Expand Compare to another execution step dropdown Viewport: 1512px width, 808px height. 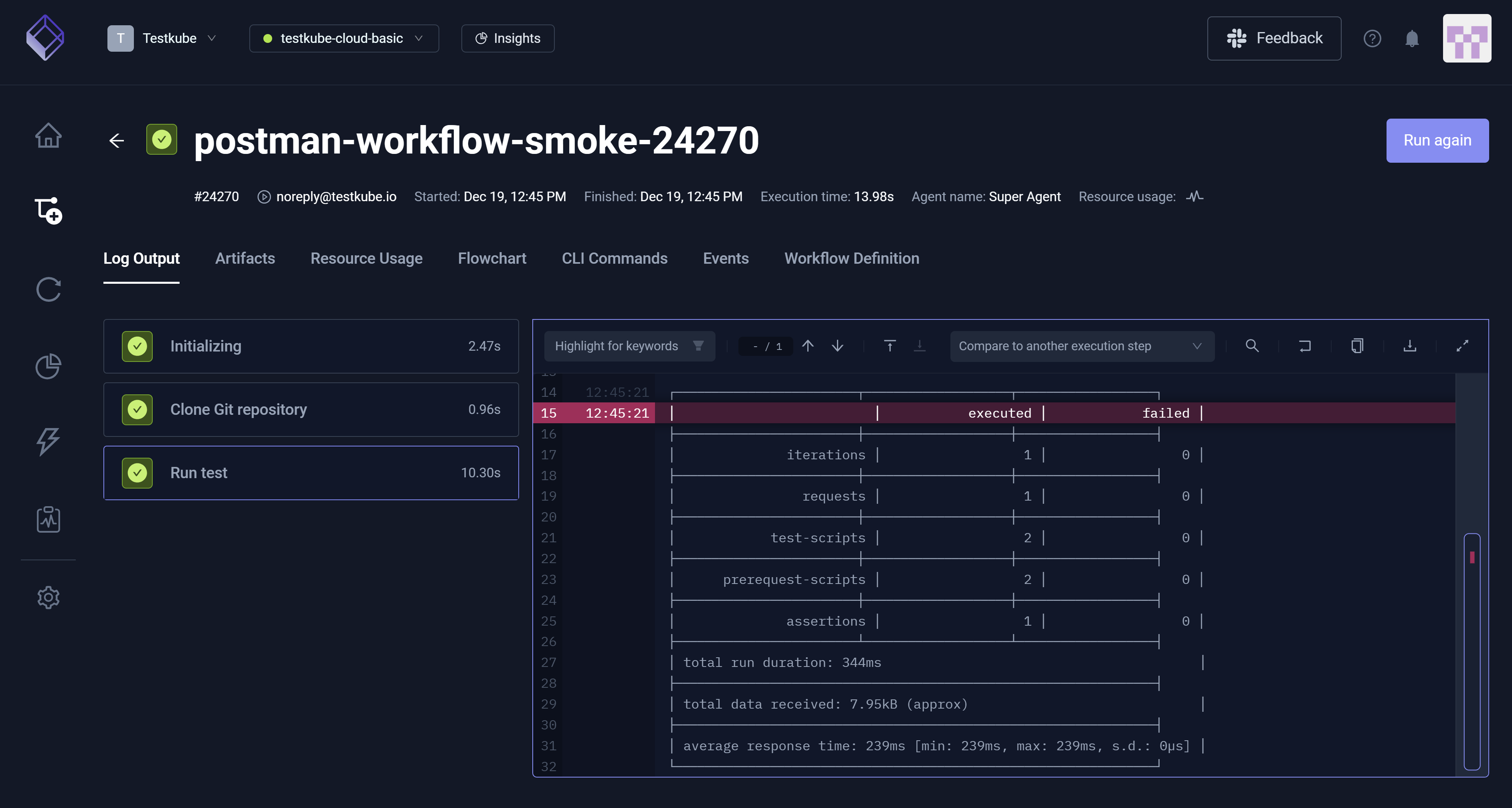pyautogui.click(x=1081, y=345)
